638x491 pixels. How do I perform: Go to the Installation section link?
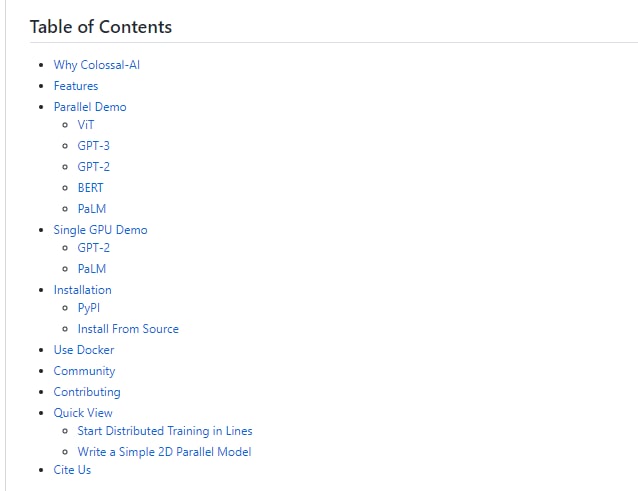point(83,290)
